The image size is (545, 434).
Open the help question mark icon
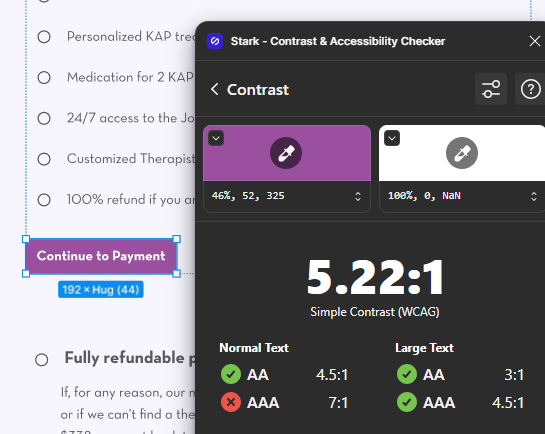coord(530,89)
